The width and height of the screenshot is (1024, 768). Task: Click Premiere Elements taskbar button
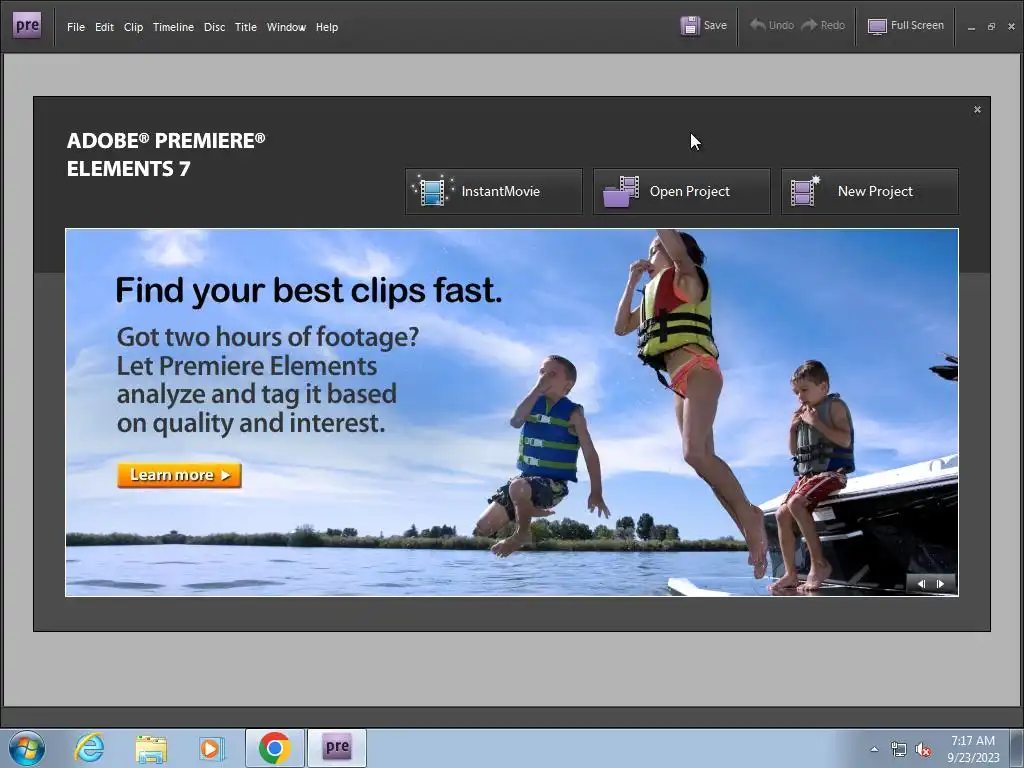coord(337,748)
